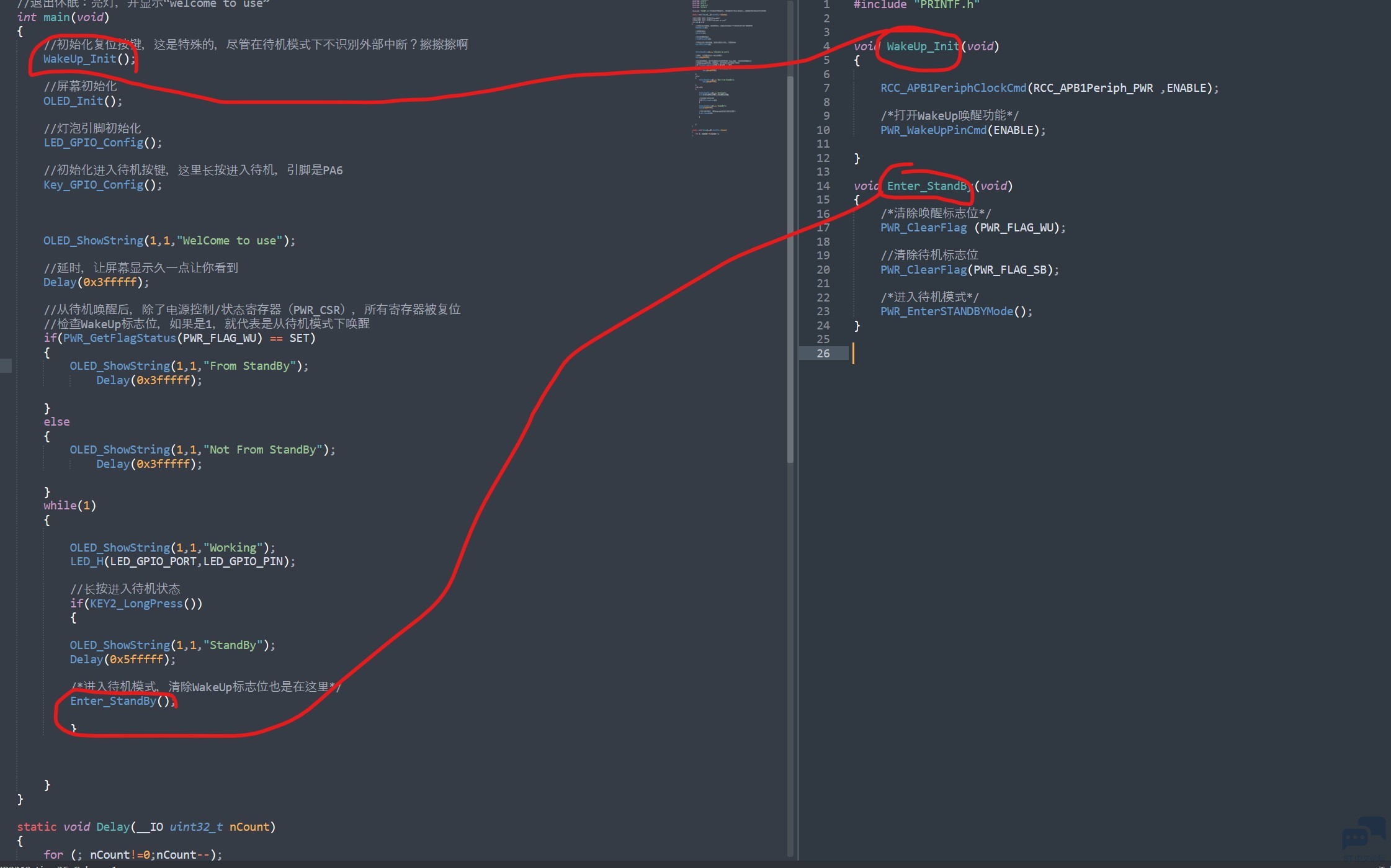The width and height of the screenshot is (1391, 868).
Task: Click the Enter_StandBy(); call in the loop
Action: tap(123, 701)
